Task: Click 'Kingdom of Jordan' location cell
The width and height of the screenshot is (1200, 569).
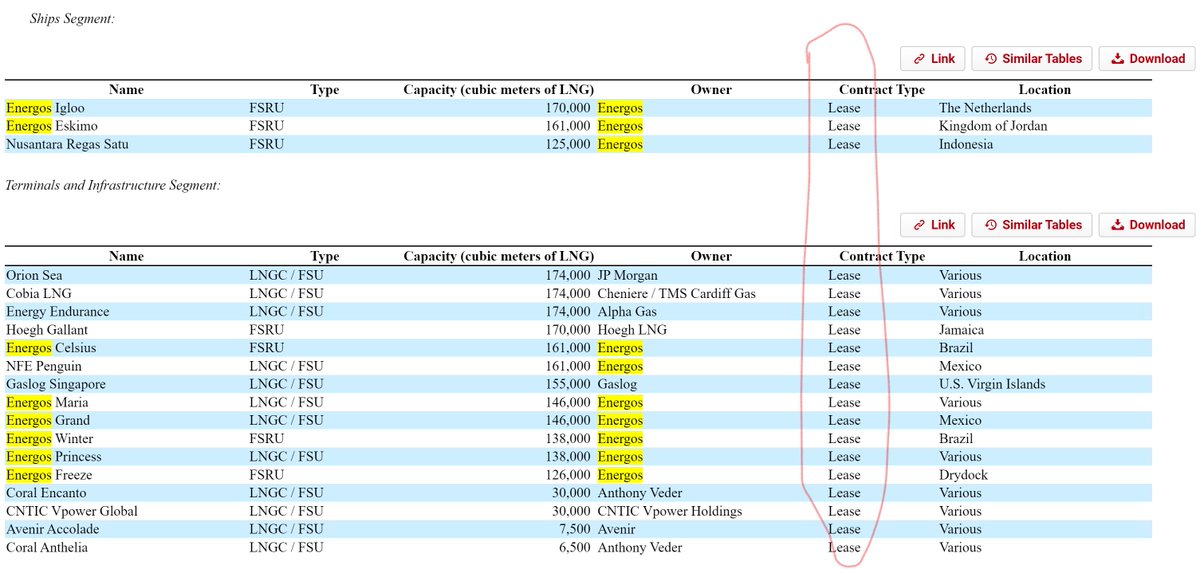Action: (x=993, y=126)
